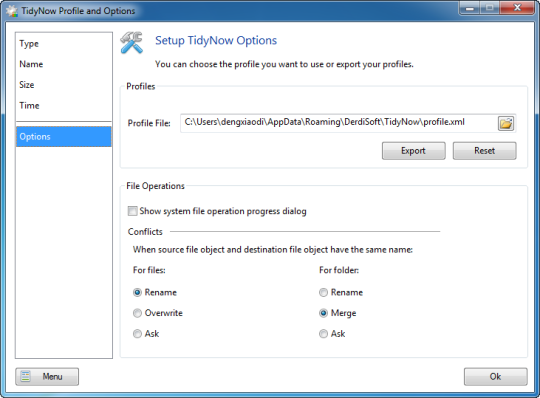Click into the Profile File path field
540x398 pixels.
click(x=339, y=123)
